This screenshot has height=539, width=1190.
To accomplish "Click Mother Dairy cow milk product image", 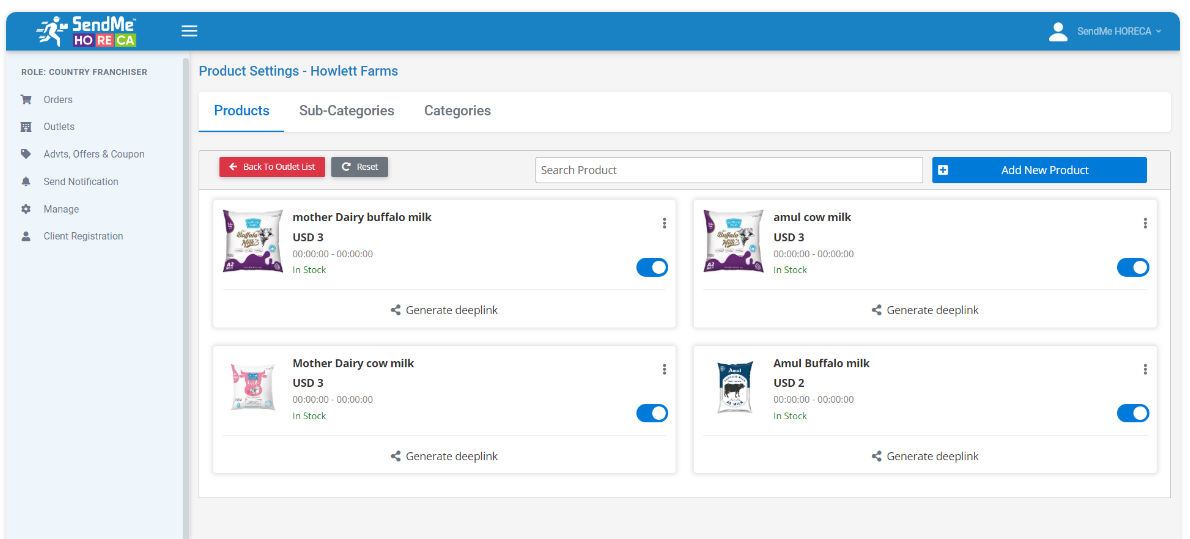I will tap(253, 387).
